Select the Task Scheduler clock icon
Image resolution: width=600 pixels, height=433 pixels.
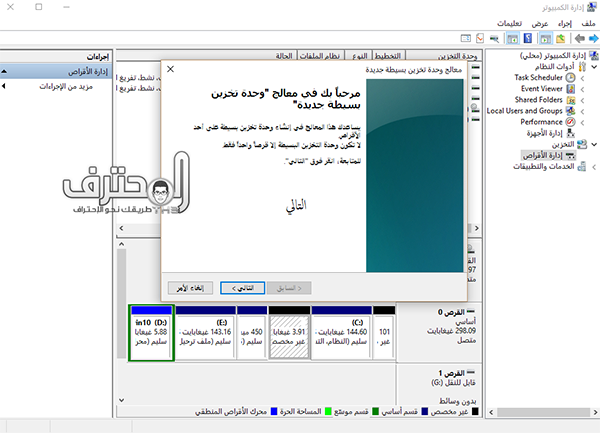pos(572,77)
